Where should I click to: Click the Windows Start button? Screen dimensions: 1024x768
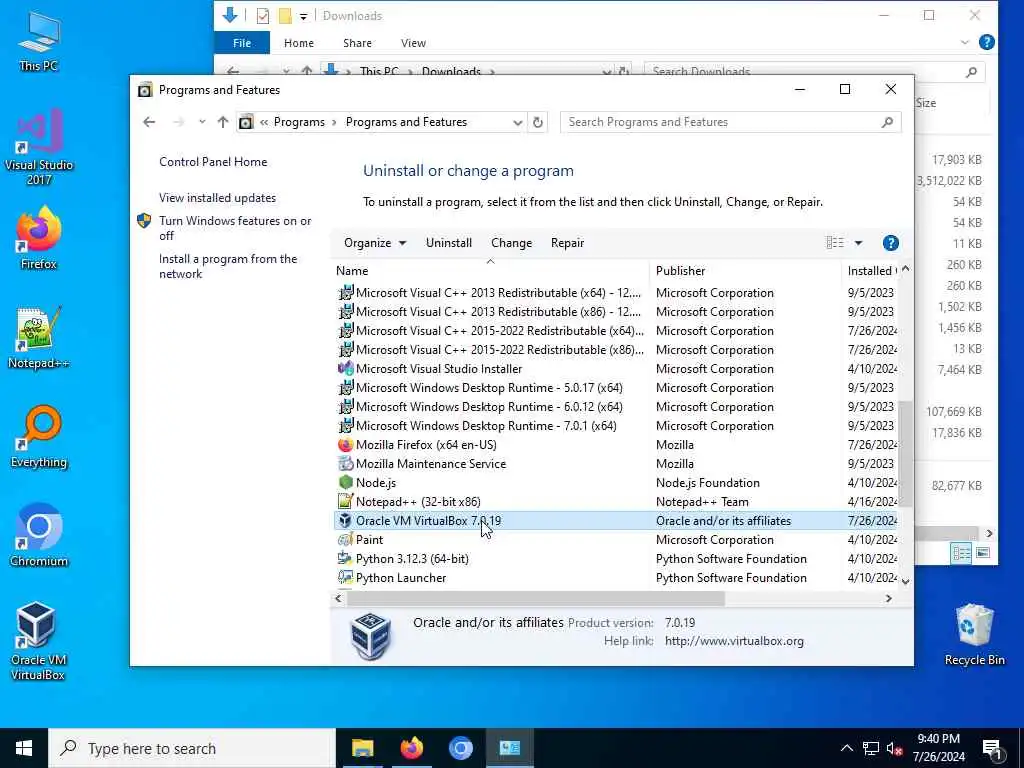click(x=24, y=748)
